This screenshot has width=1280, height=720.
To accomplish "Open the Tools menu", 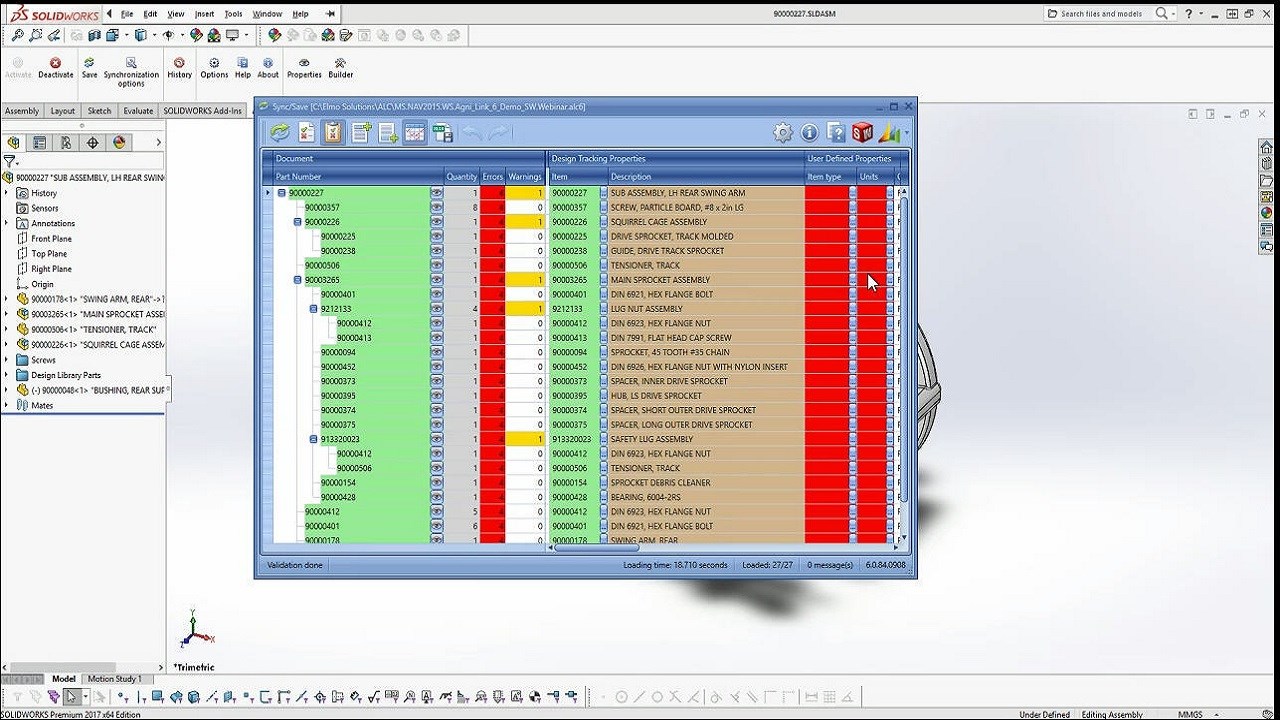I will click(233, 14).
